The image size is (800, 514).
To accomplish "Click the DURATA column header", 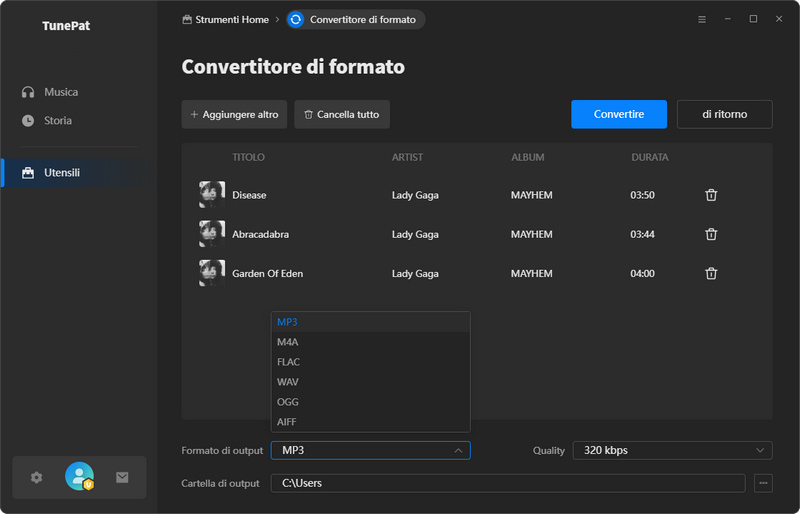I will [649, 157].
